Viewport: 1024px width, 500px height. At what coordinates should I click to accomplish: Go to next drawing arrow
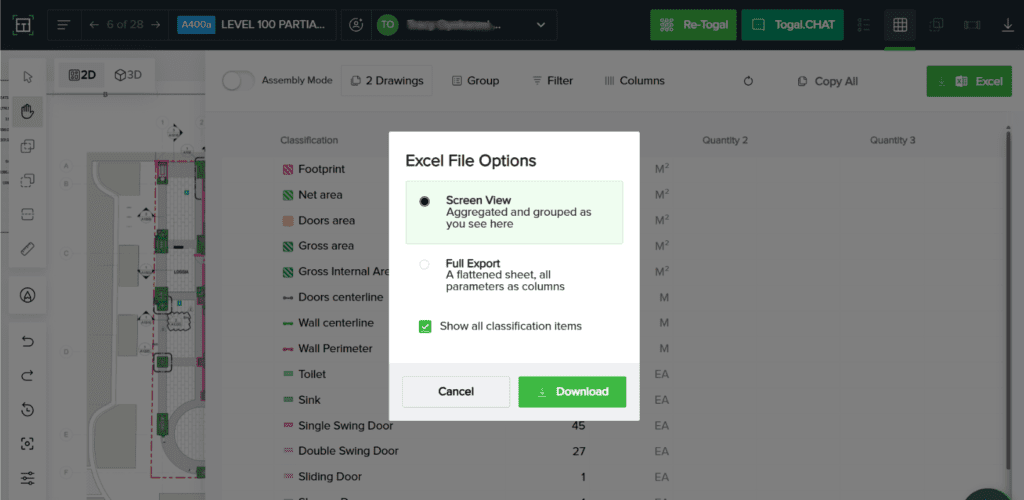click(x=155, y=25)
